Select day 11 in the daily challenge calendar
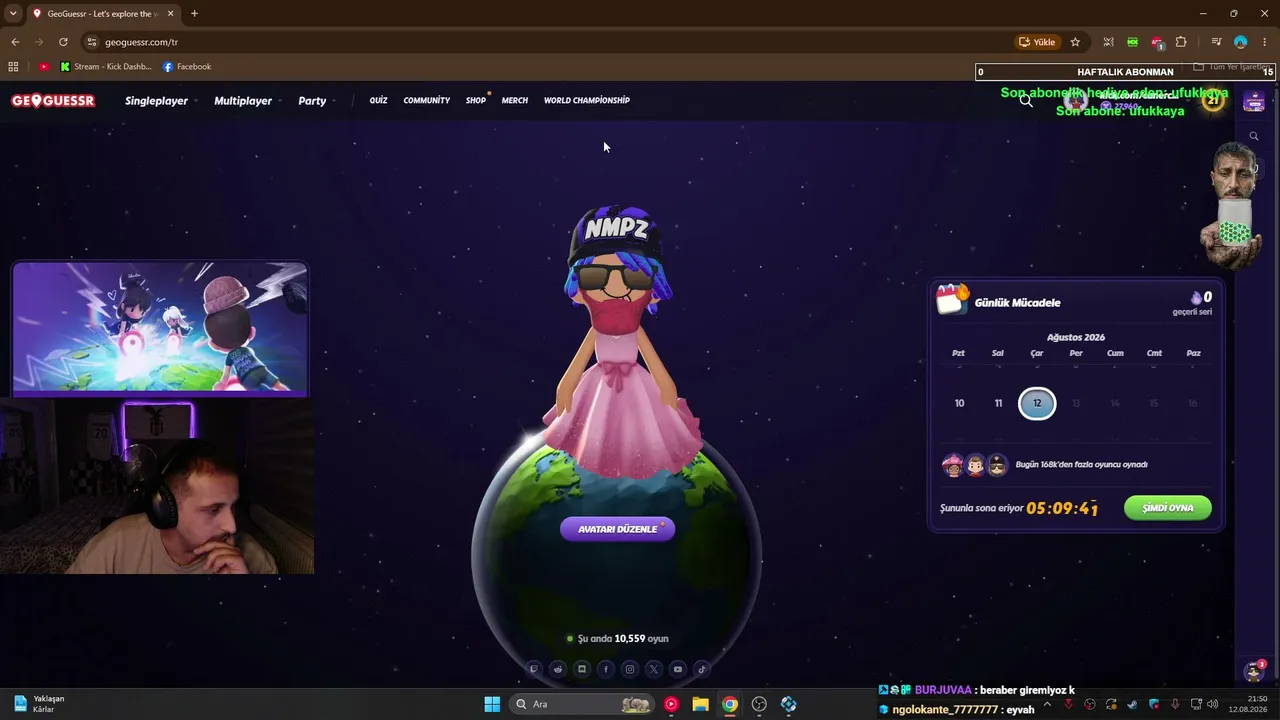Screen dimensions: 1280x720 pyautogui.click(x=998, y=403)
